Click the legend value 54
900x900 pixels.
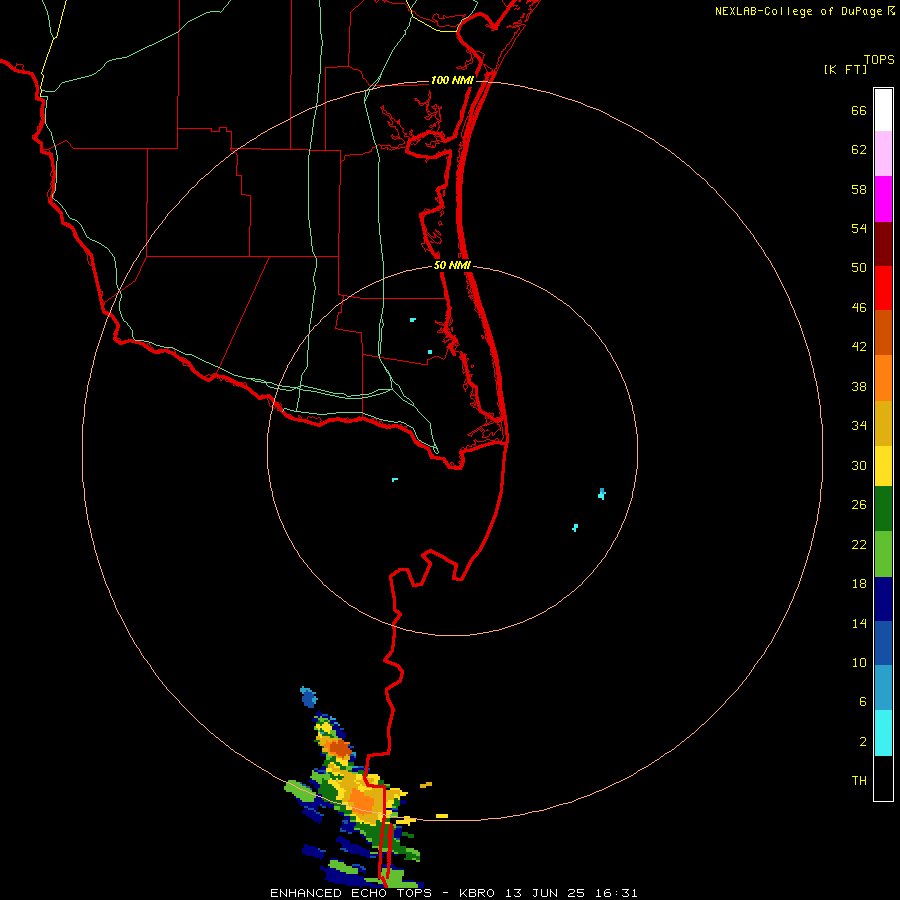(x=859, y=228)
